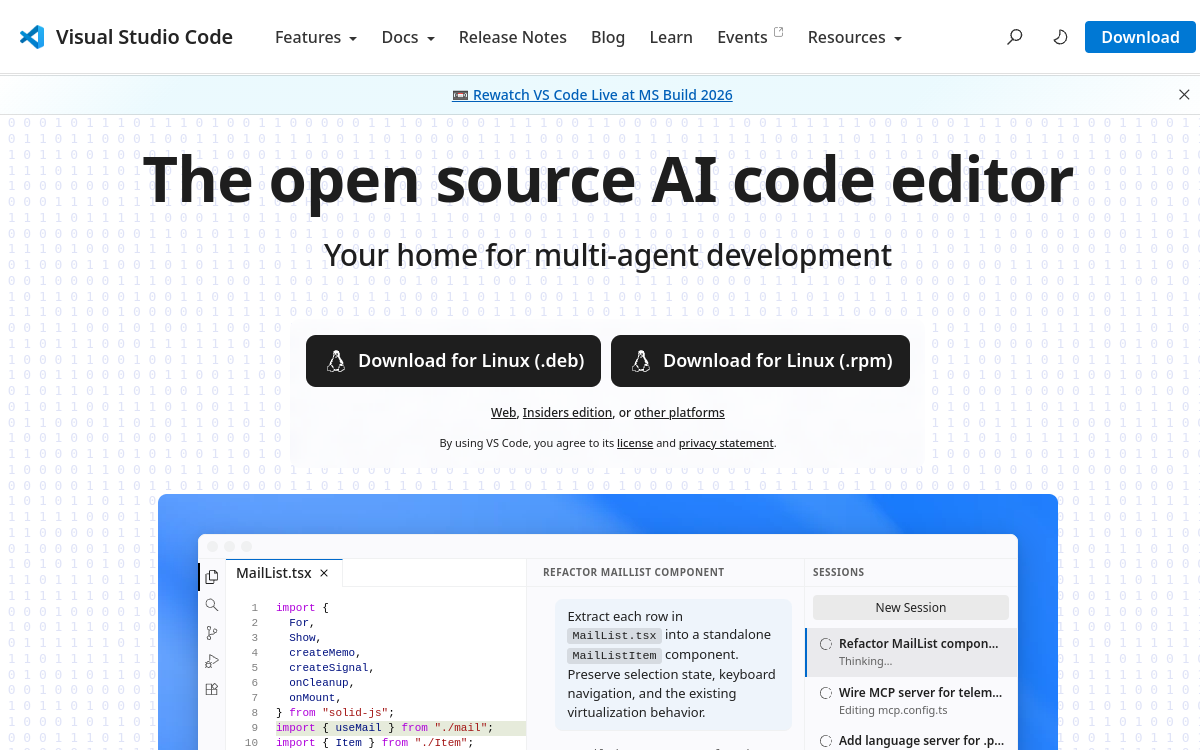Image resolution: width=1200 pixels, height=750 pixels.
Task: Open the Insiders edition link
Action: (x=567, y=413)
